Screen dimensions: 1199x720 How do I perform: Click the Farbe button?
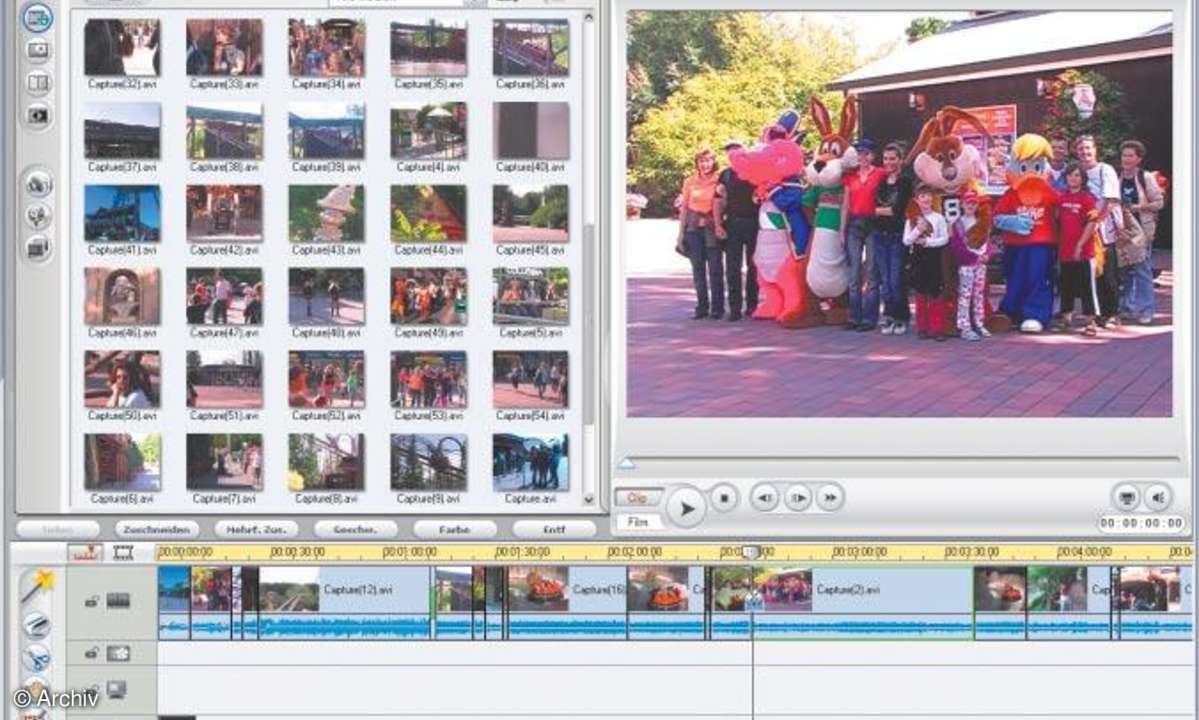coord(455,529)
